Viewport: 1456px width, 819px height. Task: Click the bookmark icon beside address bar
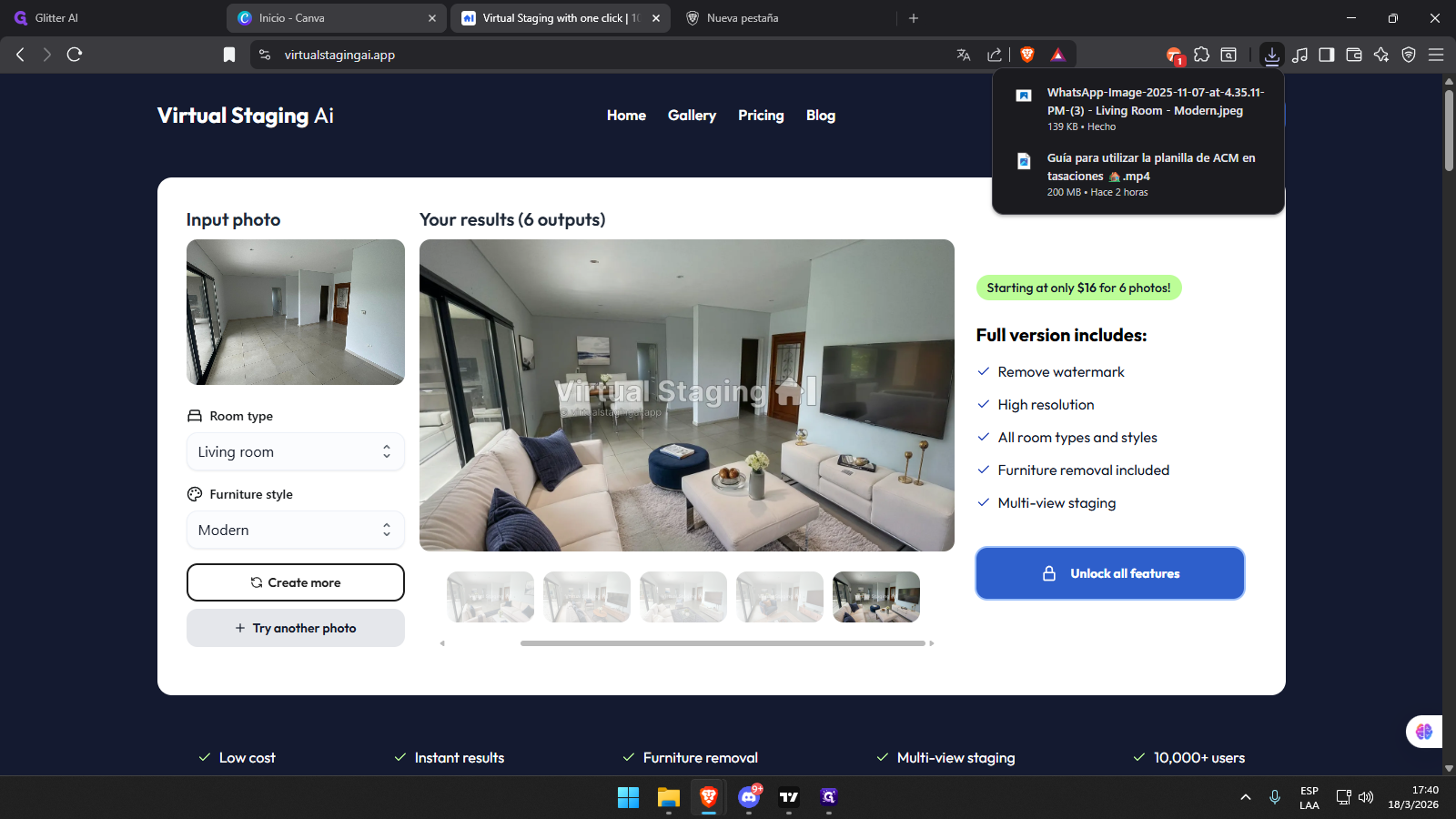pos(229,55)
